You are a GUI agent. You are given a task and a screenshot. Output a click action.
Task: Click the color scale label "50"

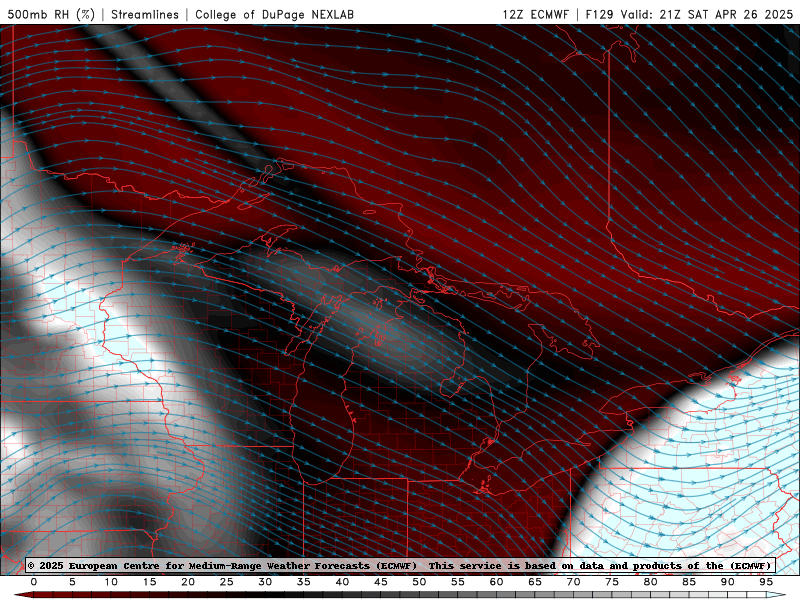point(419,582)
